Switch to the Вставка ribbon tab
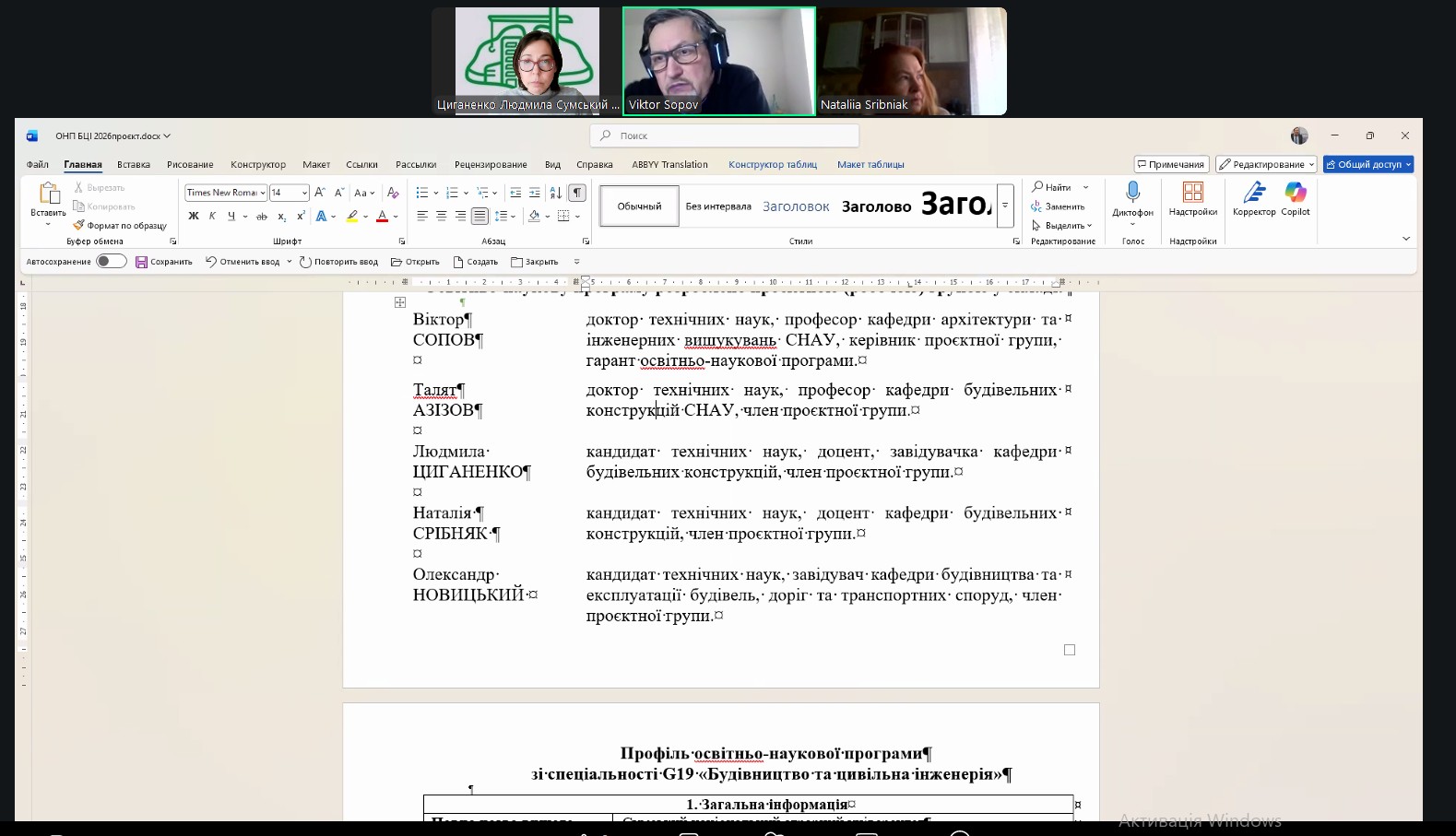 134,165
